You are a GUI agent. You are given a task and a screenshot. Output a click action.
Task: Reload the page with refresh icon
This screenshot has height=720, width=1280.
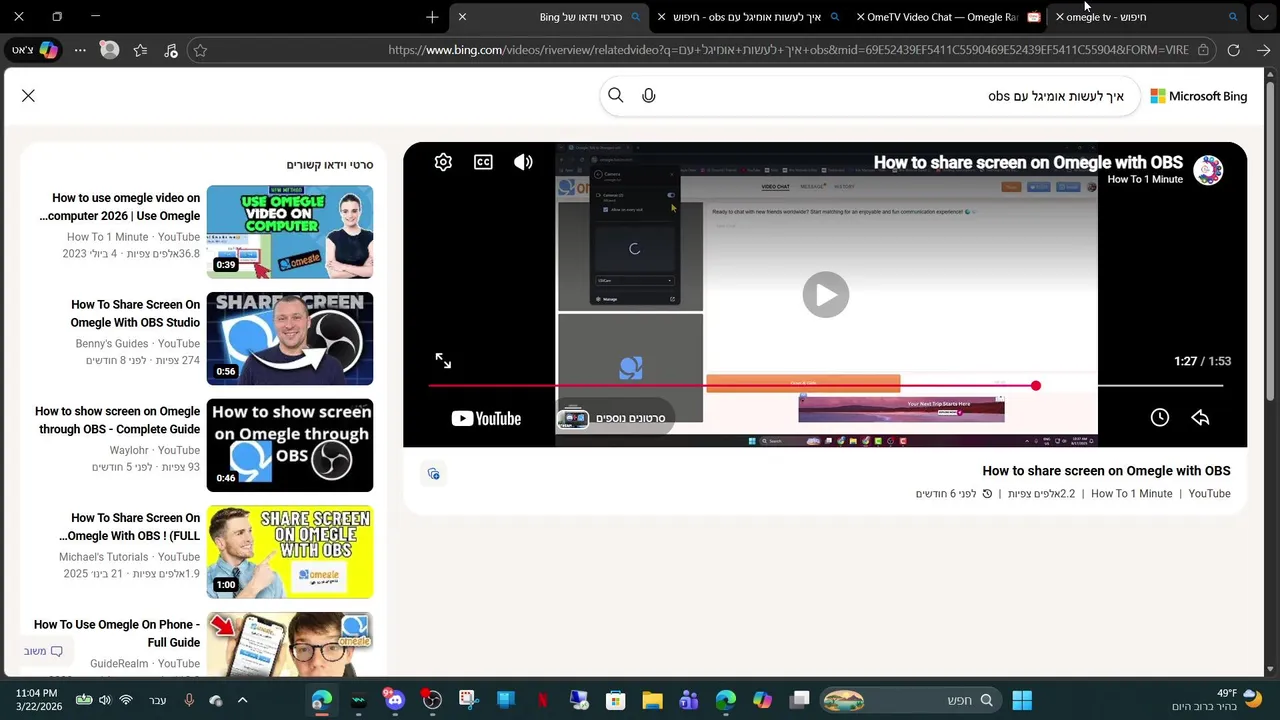coord(1233,50)
